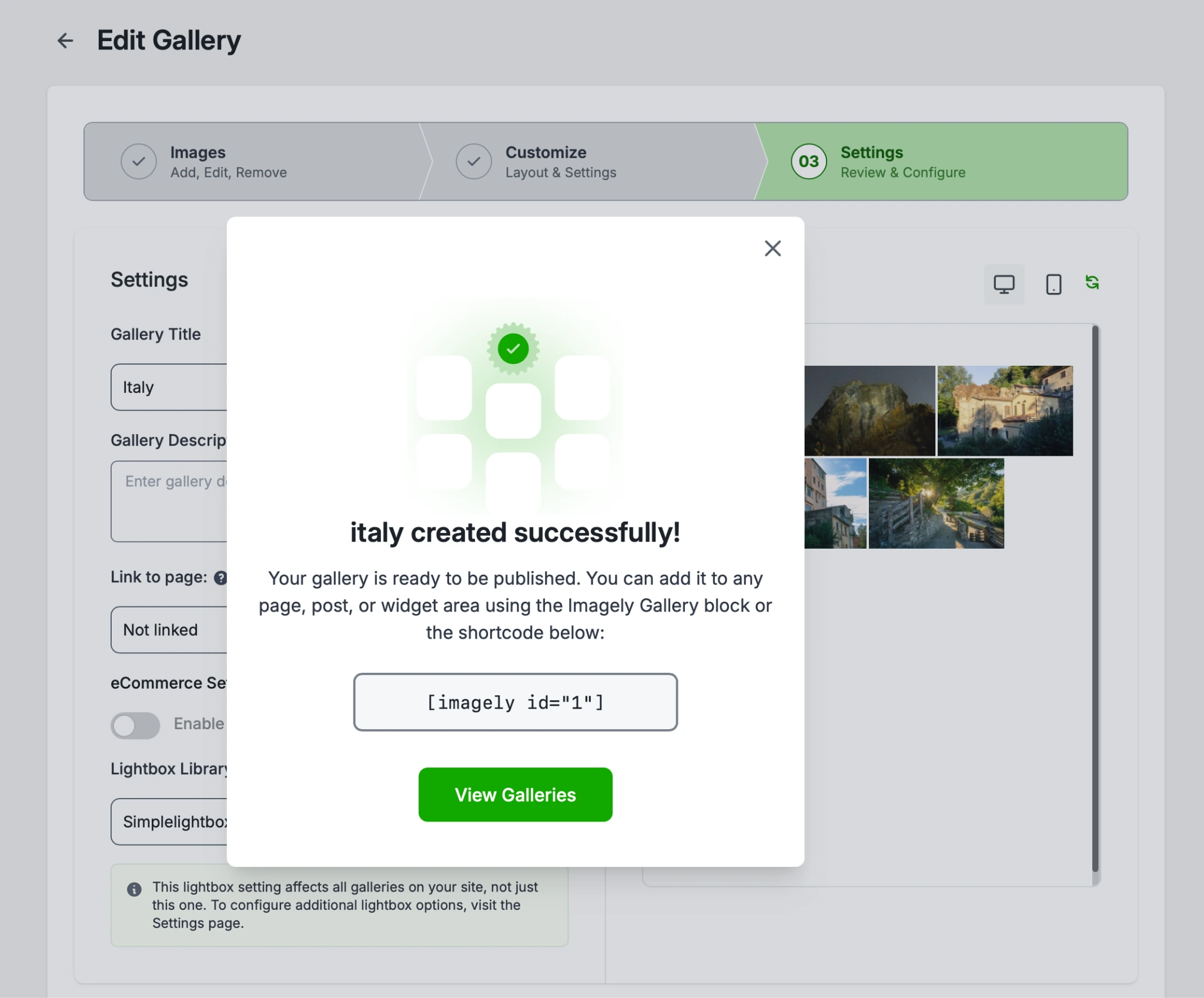Viewport: 1204px width, 998px height.
Task: Switch preview to tablet view
Action: tap(1053, 285)
